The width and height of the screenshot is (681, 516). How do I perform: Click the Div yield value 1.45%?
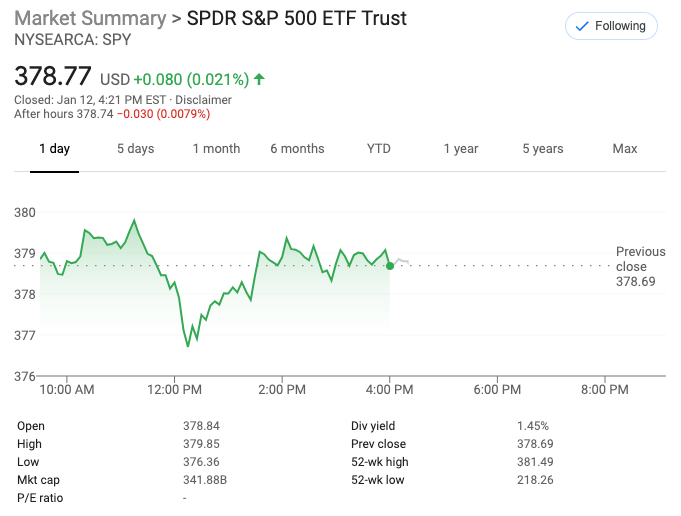(x=533, y=426)
